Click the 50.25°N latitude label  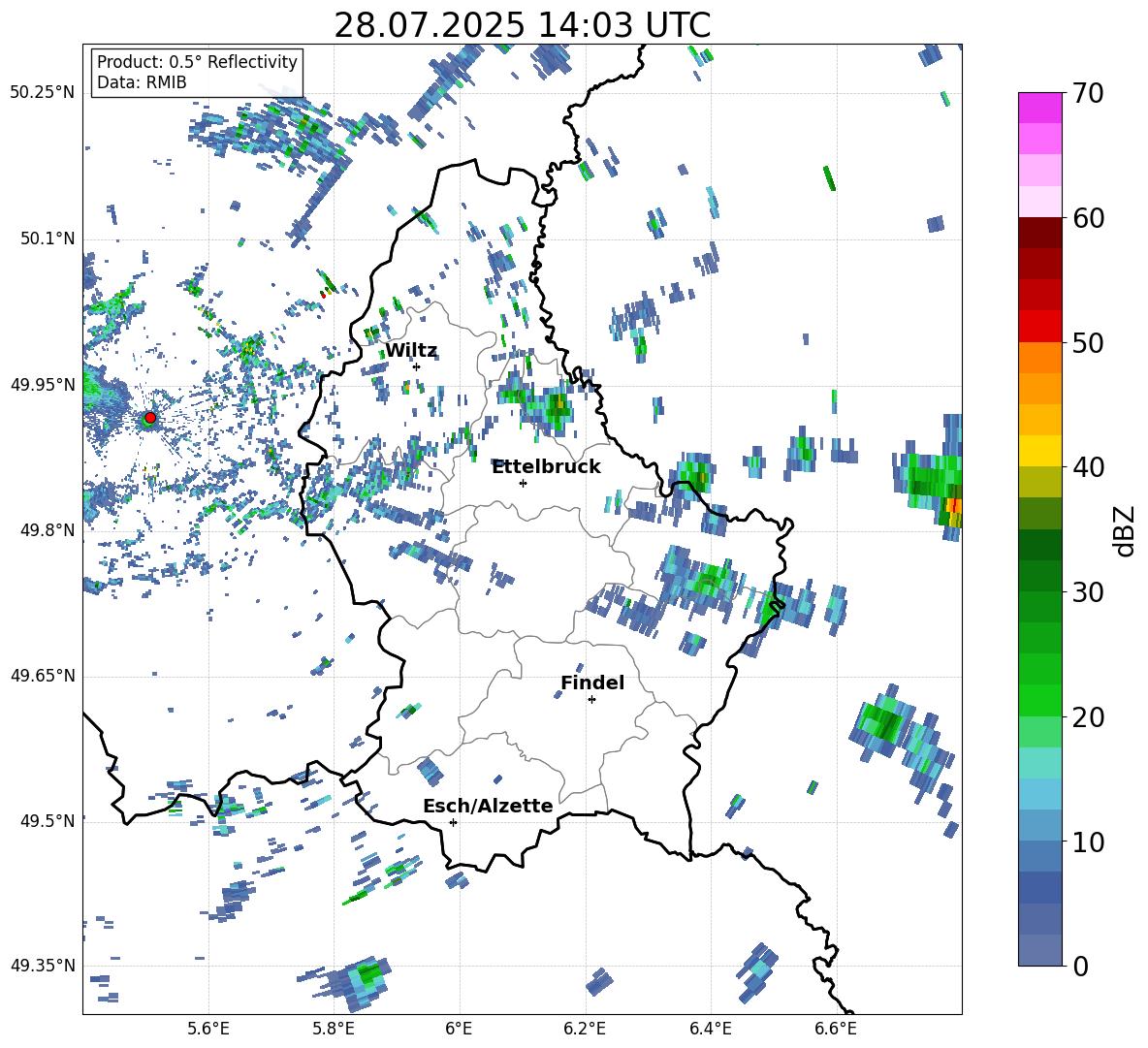pos(43,93)
